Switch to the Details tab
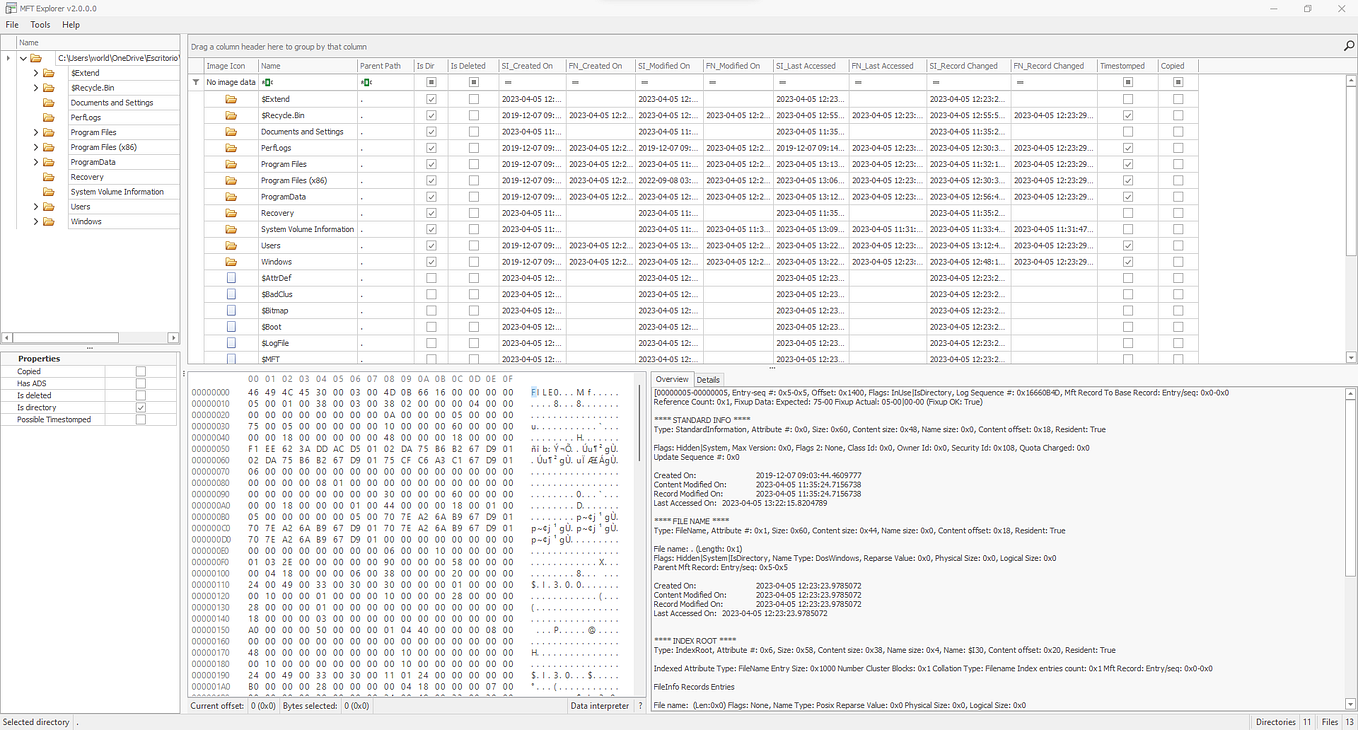This screenshot has width=1358, height=730. 708,380
